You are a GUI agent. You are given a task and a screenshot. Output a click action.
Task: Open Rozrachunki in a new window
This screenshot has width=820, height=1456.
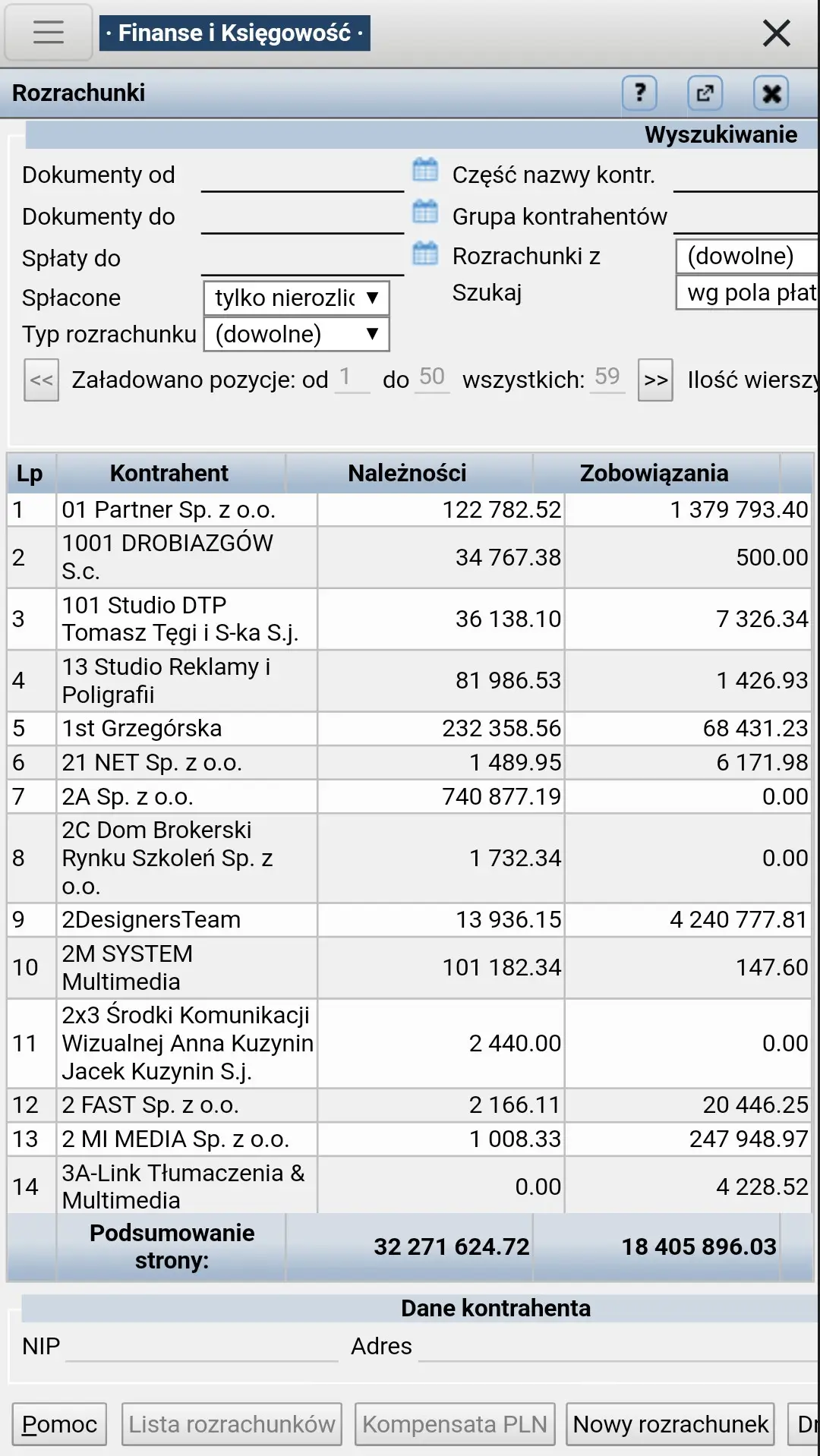click(x=705, y=93)
